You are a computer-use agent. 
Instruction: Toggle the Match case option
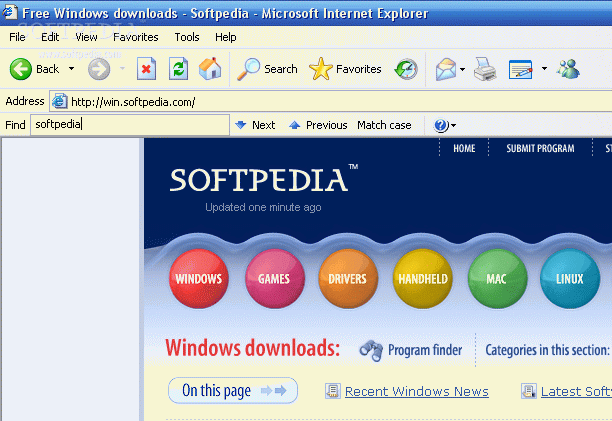pos(384,125)
